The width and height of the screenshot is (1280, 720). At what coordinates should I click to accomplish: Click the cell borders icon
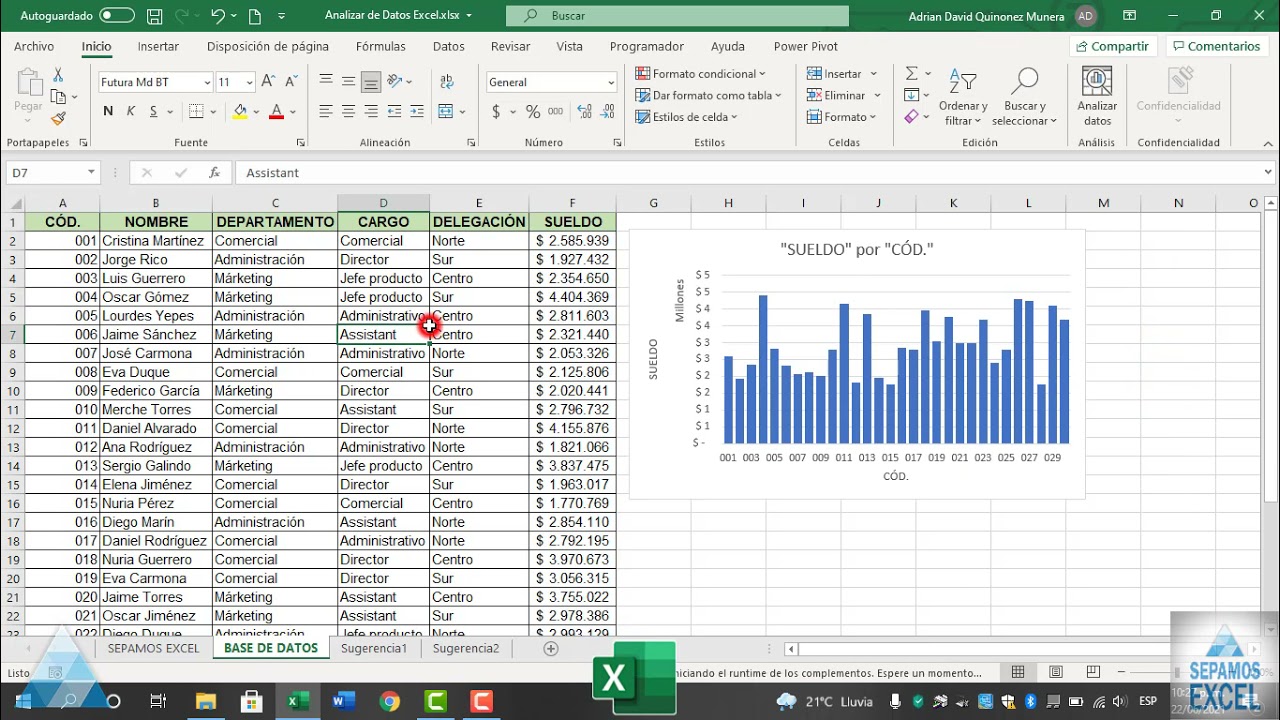(x=196, y=111)
